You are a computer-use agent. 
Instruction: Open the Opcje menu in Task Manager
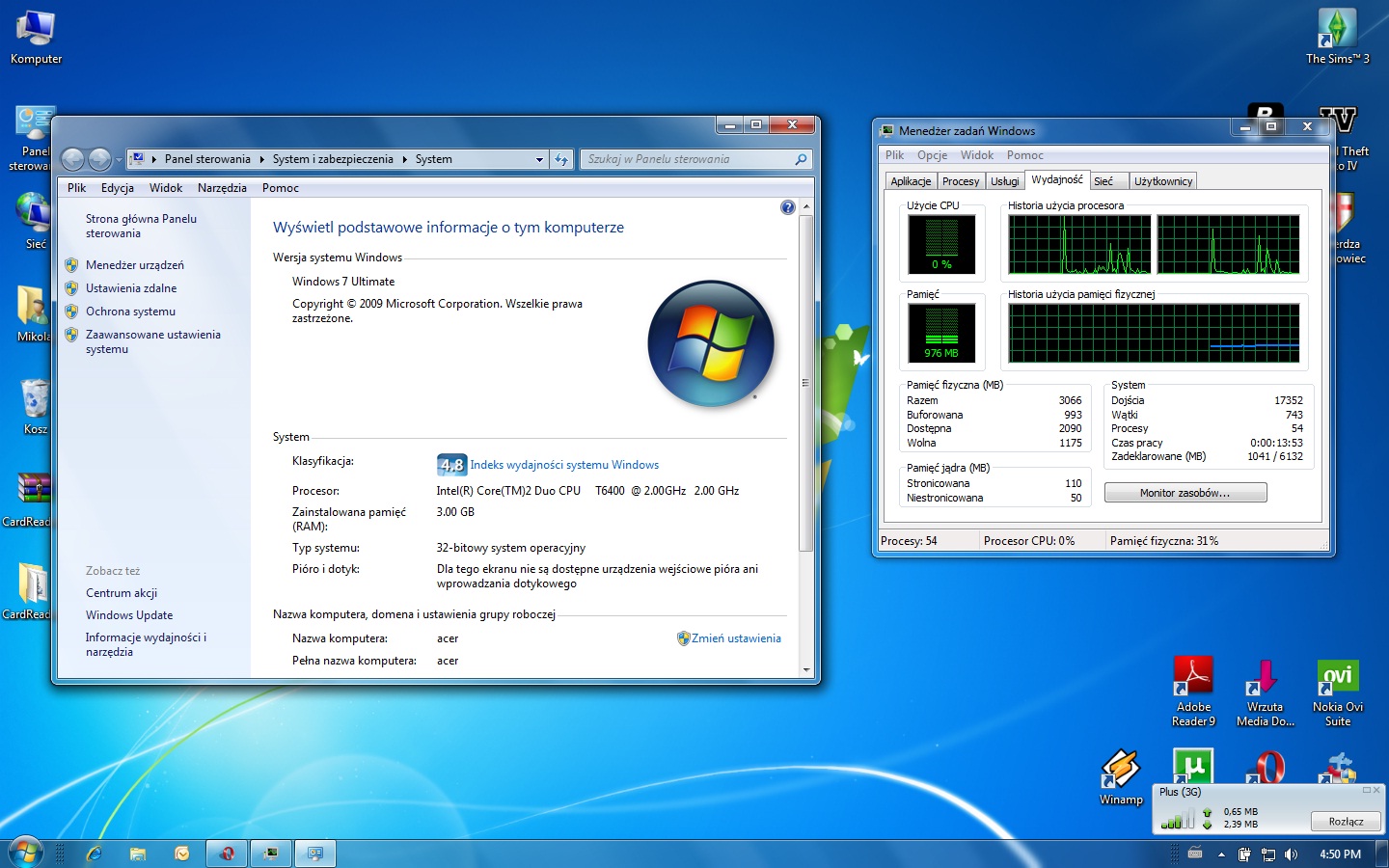932,155
